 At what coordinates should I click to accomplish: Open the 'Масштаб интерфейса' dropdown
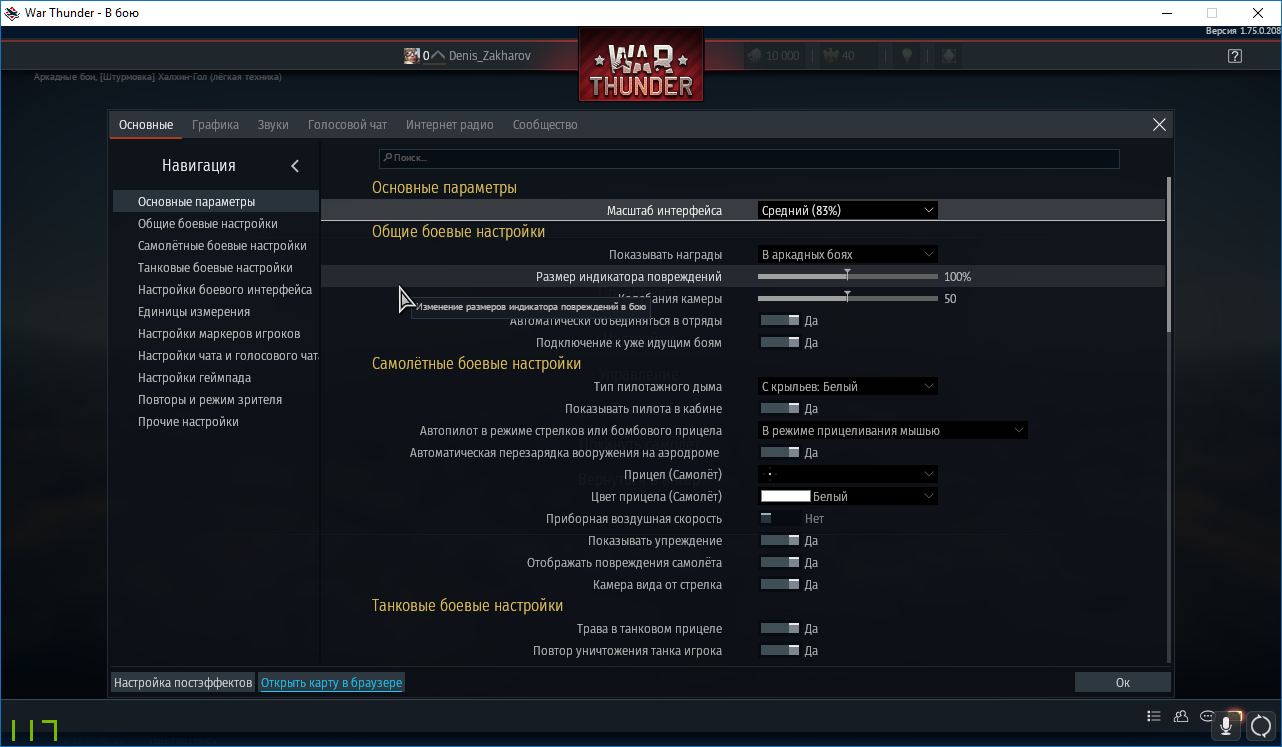pyautogui.click(x=848, y=211)
